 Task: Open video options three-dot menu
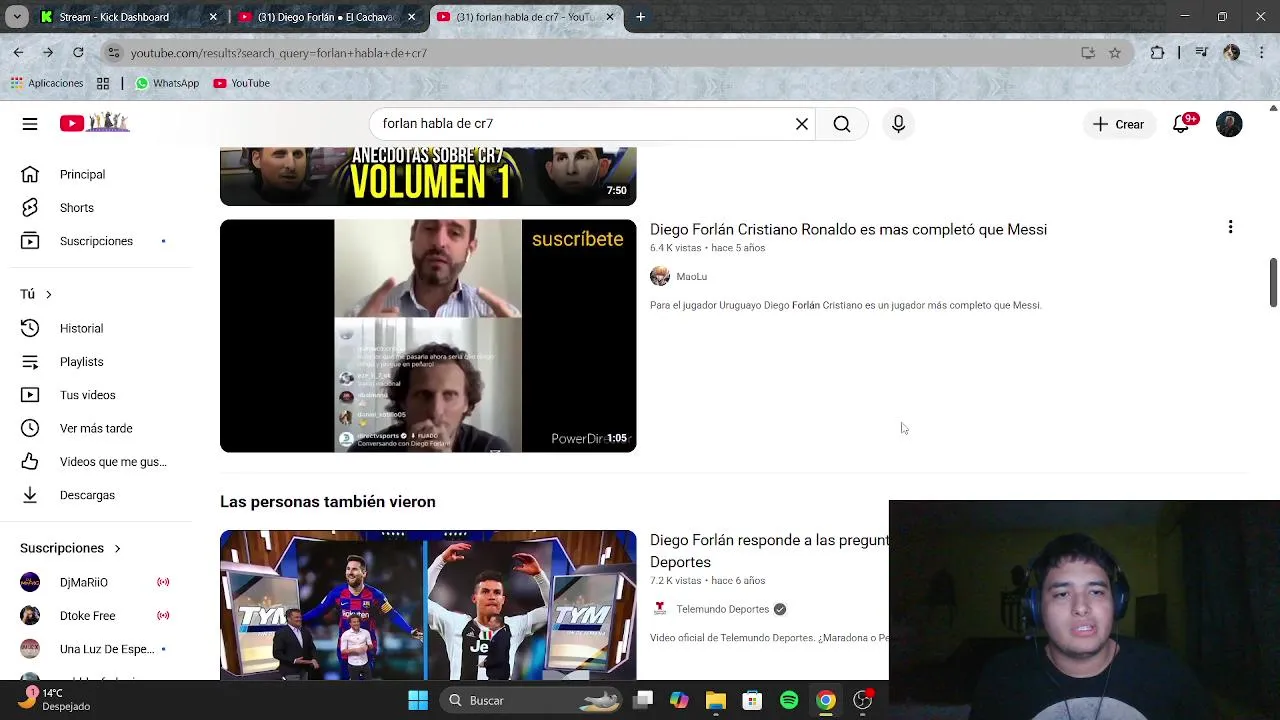(x=1230, y=228)
